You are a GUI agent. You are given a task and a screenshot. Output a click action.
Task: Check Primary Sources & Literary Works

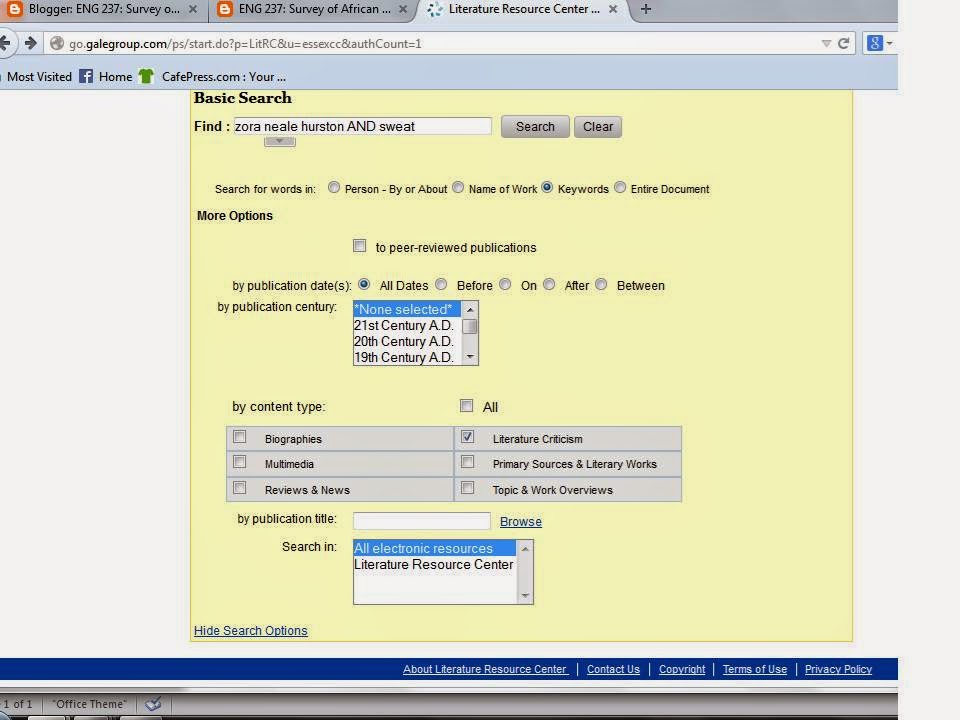468,462
